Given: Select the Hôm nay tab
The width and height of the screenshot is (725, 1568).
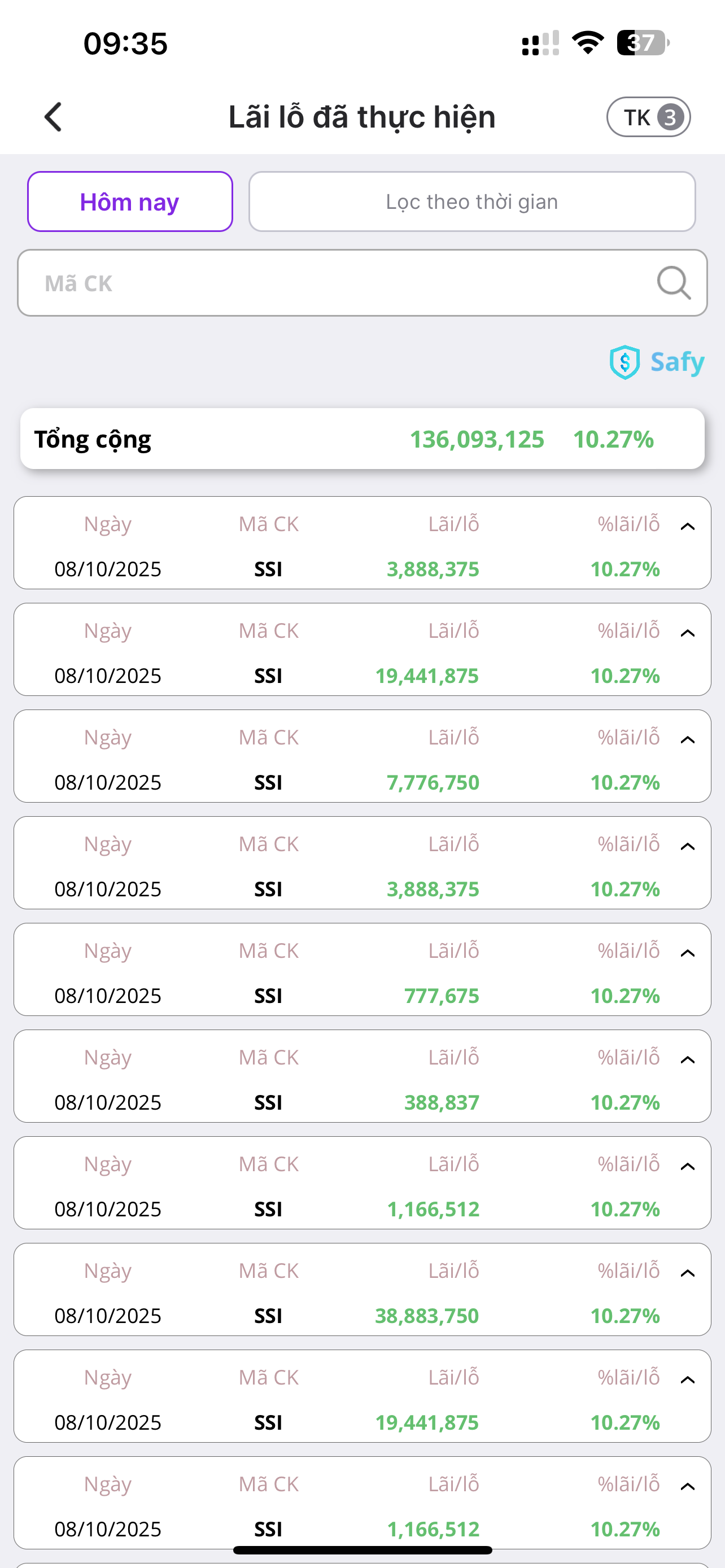Looking at the screenshot, I should click(130, 202).
